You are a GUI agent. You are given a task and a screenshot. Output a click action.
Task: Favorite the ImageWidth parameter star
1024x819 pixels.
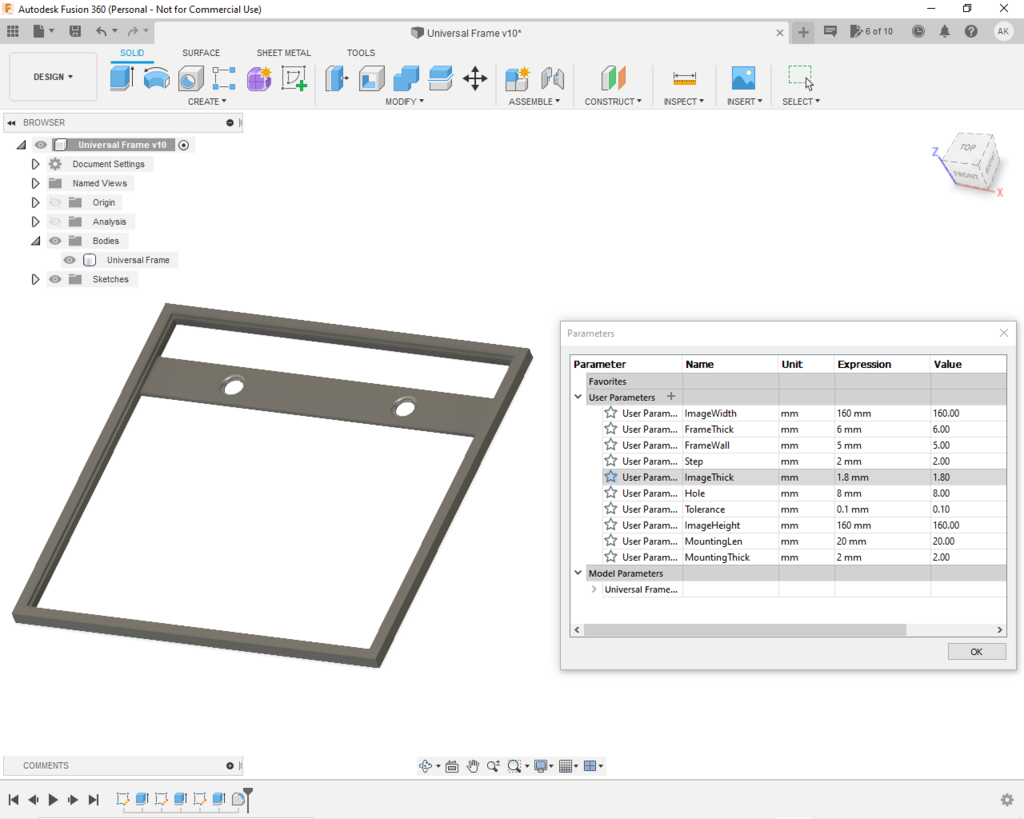[x=610, y=413]
